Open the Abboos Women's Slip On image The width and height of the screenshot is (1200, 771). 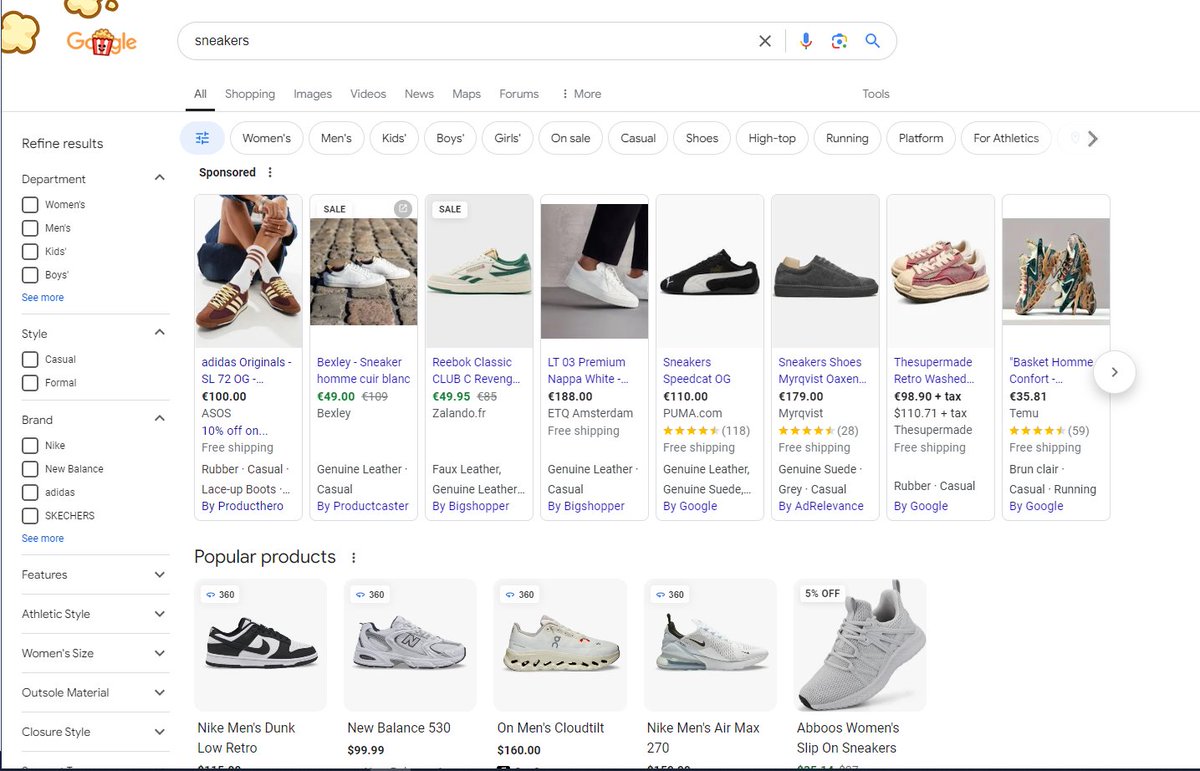point(860,645)
